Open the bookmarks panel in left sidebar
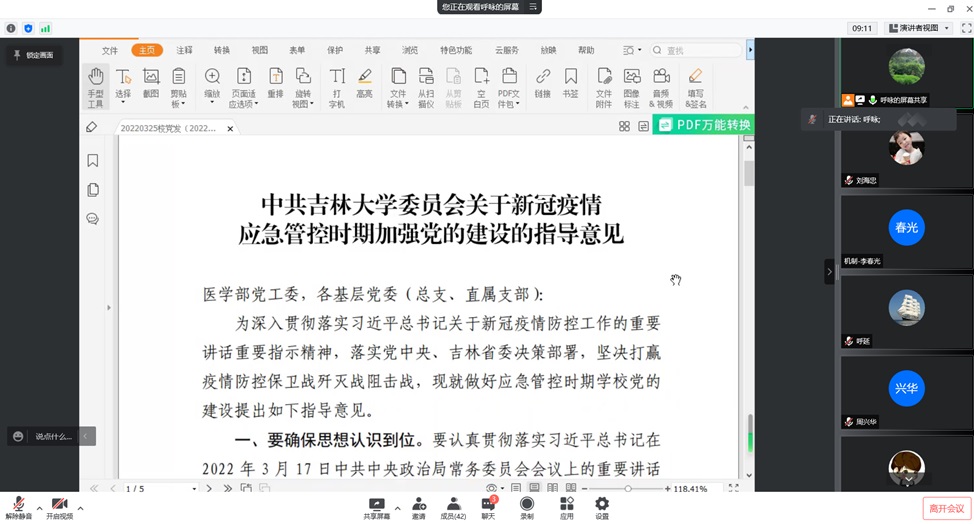 click(93, 160)
